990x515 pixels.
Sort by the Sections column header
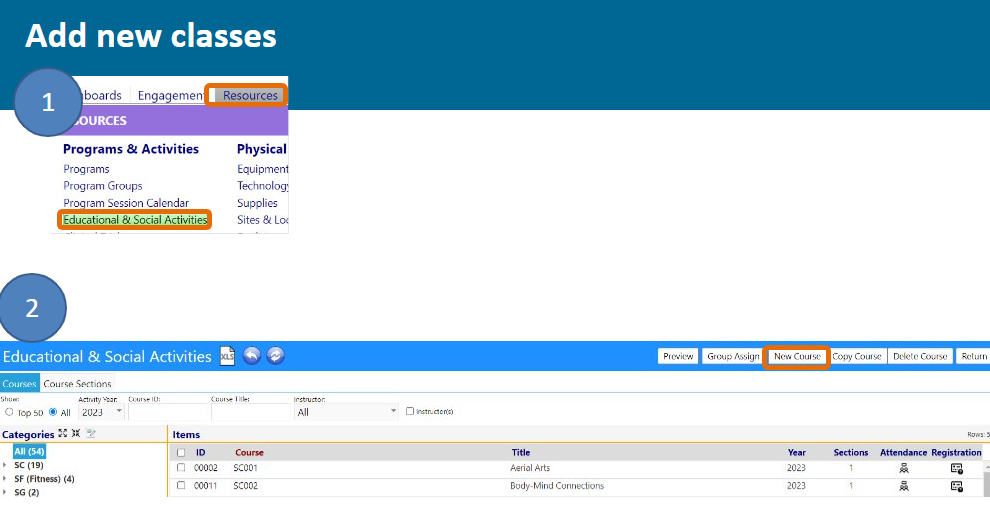(850, 453)
